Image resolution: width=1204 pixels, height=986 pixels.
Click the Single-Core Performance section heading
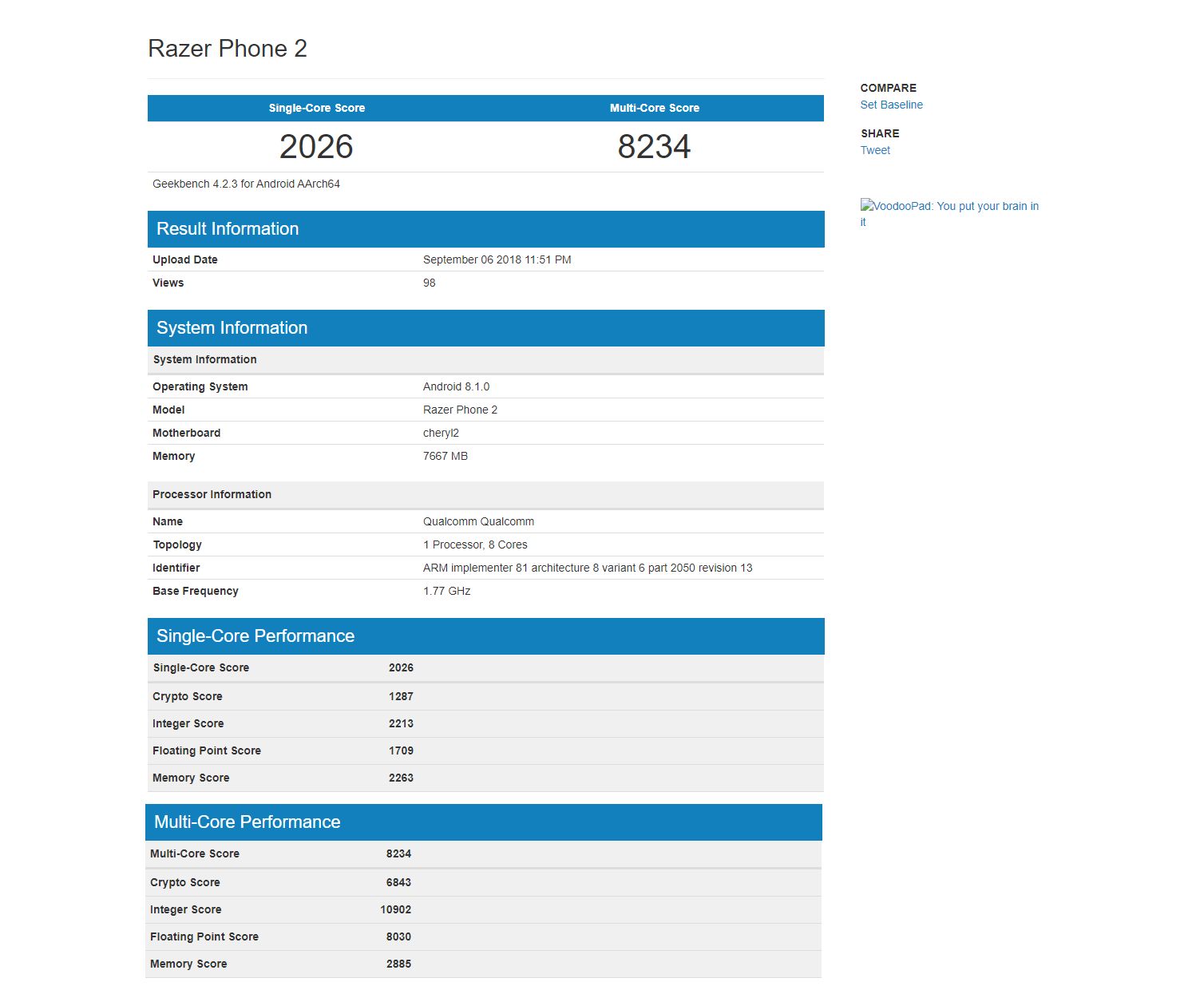pyautogui.click(x=255, y=636)
